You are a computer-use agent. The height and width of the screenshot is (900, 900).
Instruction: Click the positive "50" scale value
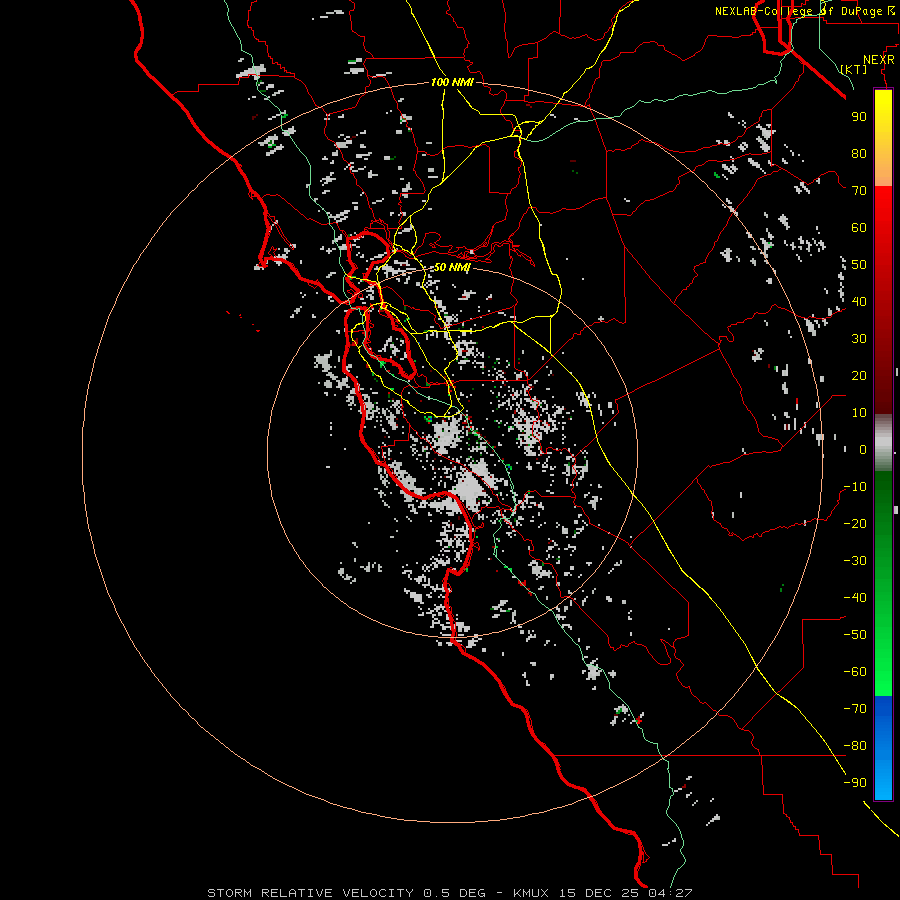click(x=859, y=265)
